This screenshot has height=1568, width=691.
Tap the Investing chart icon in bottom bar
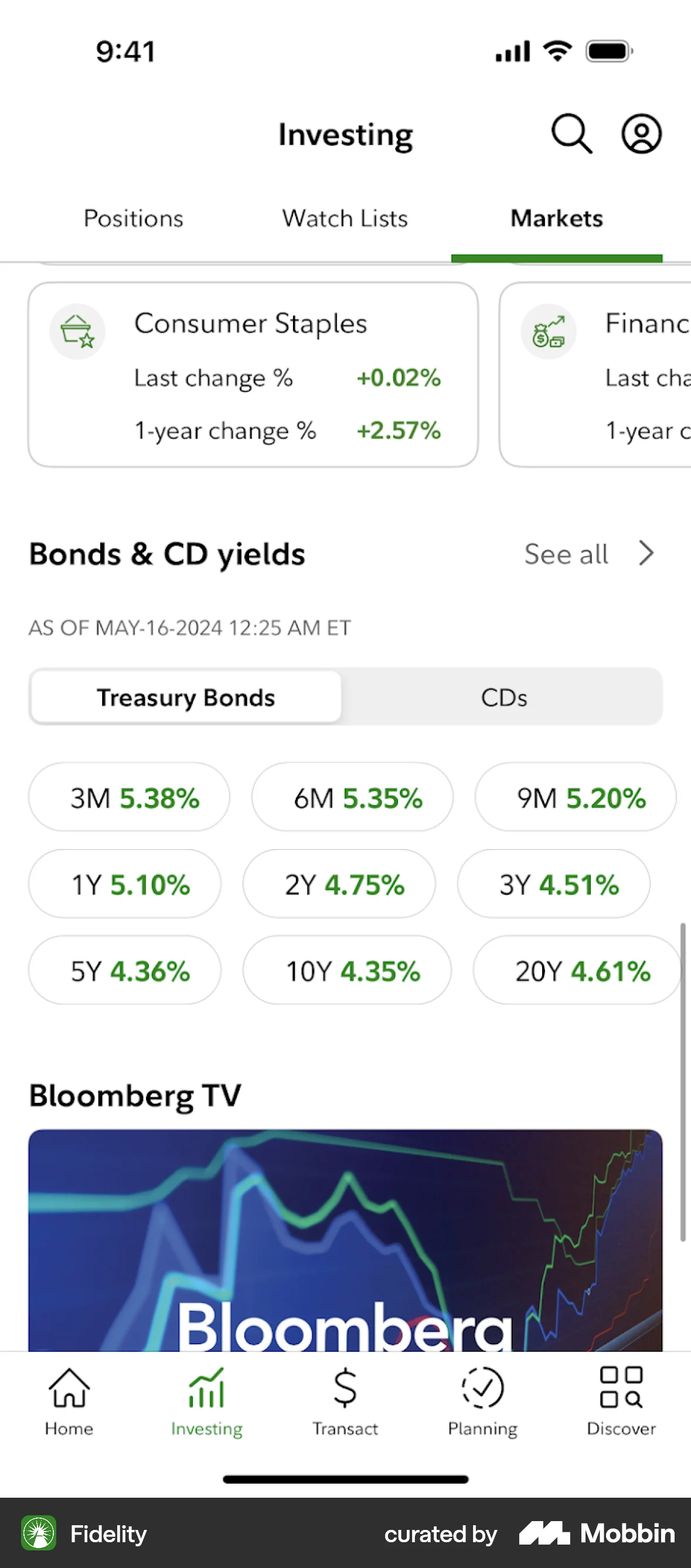[206, 1388]
